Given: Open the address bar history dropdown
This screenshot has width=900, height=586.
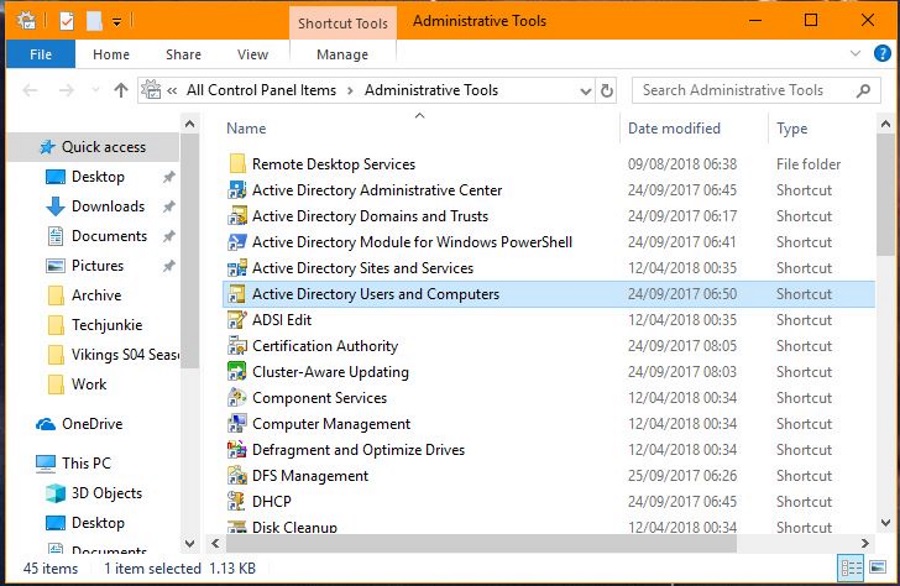Looking at the screenshot, I should pos(586,90).
